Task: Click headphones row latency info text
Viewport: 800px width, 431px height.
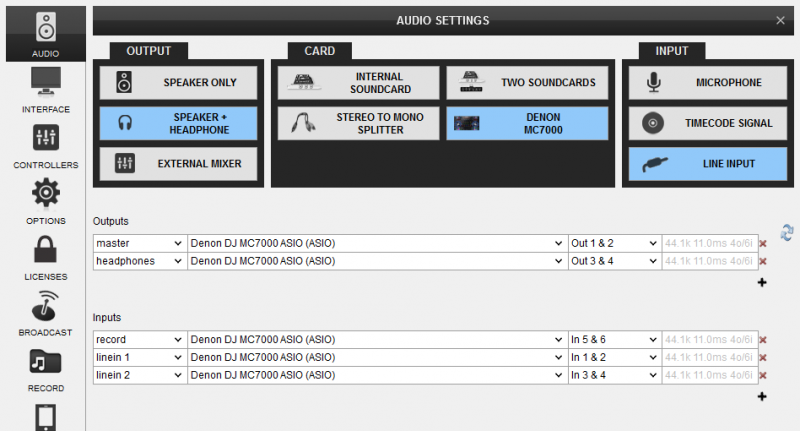Action: 709,261
